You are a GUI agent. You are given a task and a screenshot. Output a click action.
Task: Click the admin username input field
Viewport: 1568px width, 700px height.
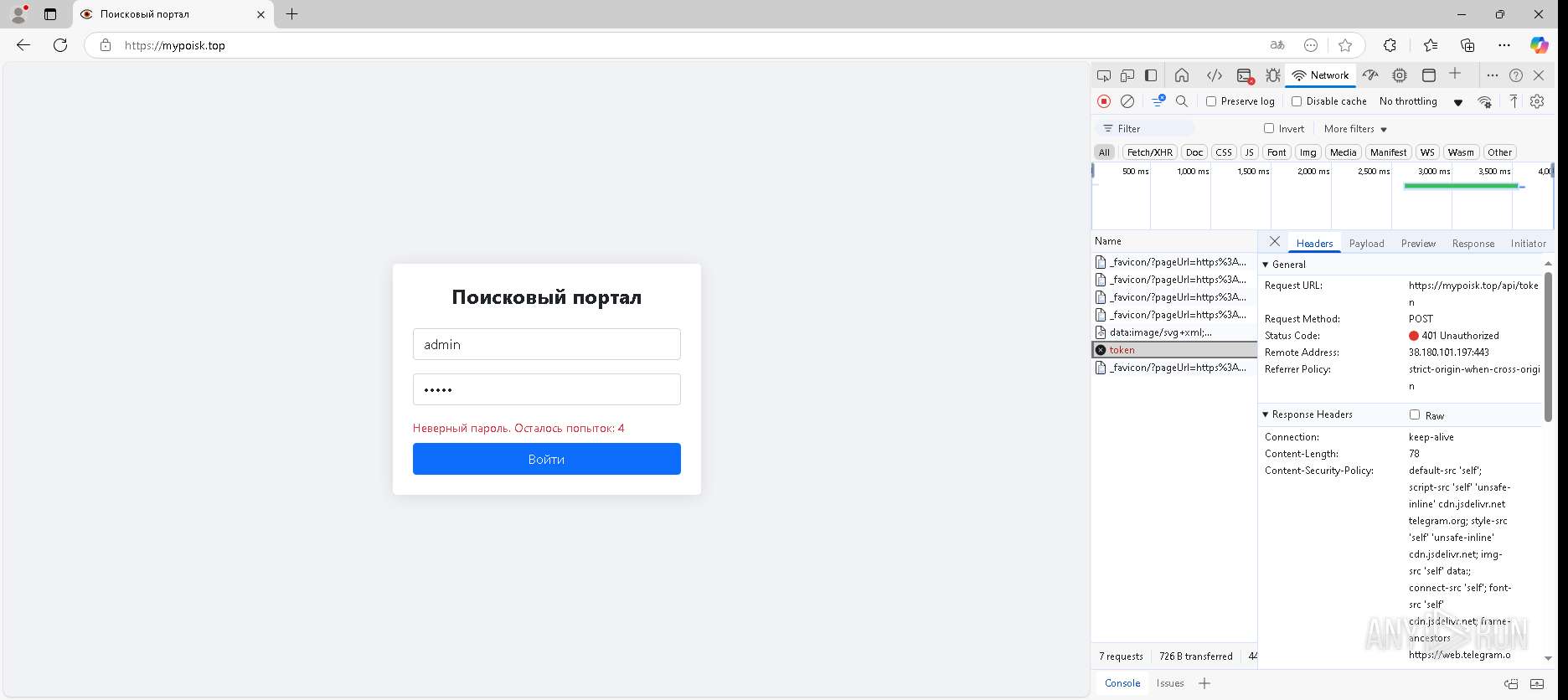546,344
